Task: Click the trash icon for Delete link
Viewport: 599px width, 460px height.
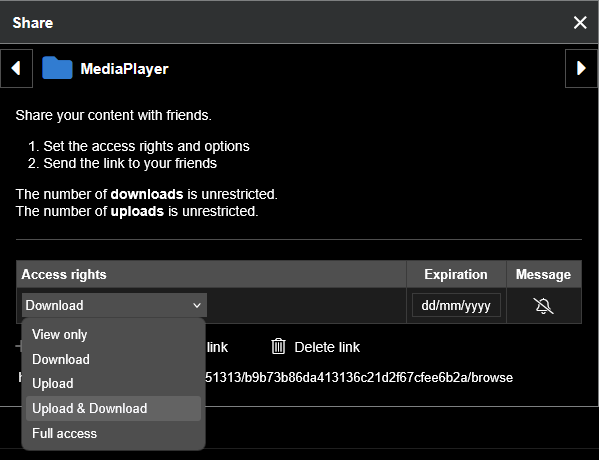Action: pos(278,347)
